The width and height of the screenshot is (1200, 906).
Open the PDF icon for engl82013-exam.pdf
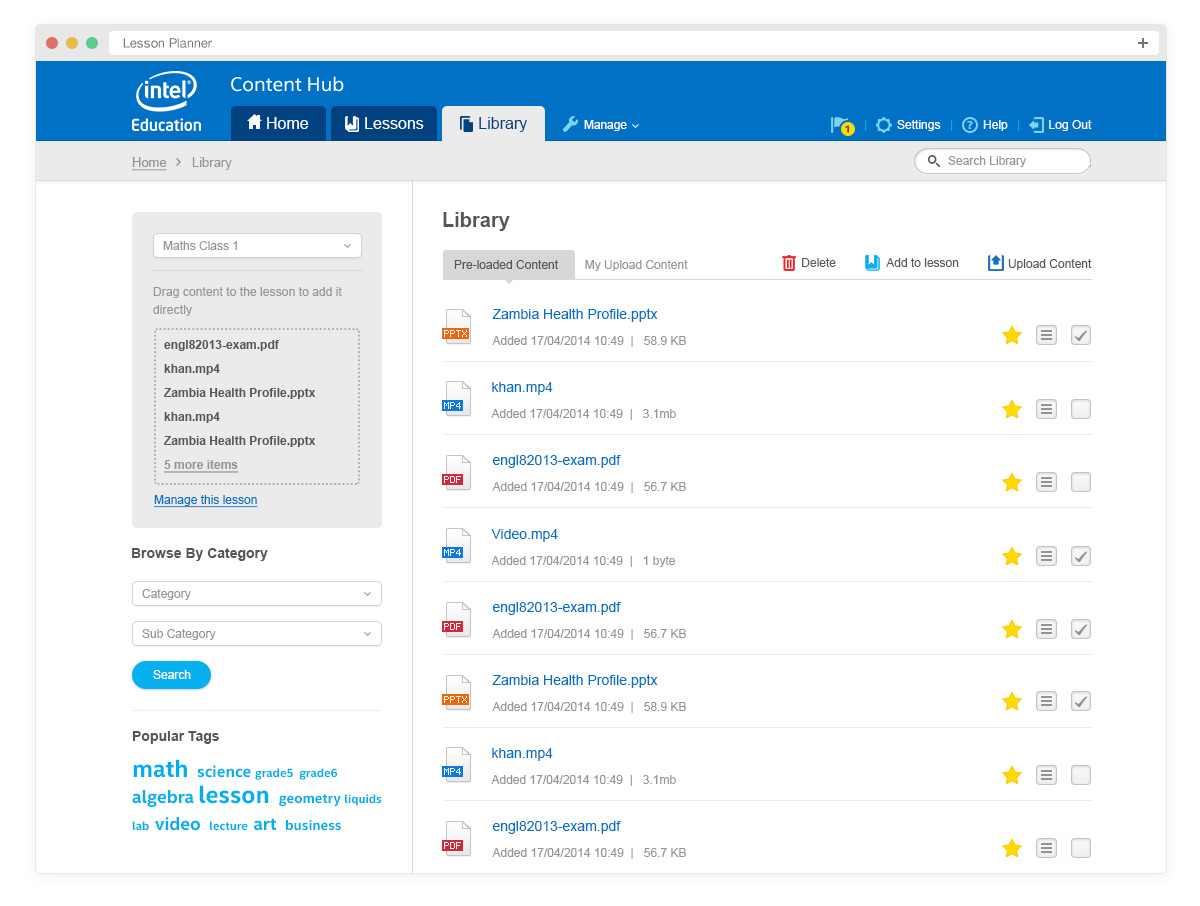coord(456,473)
